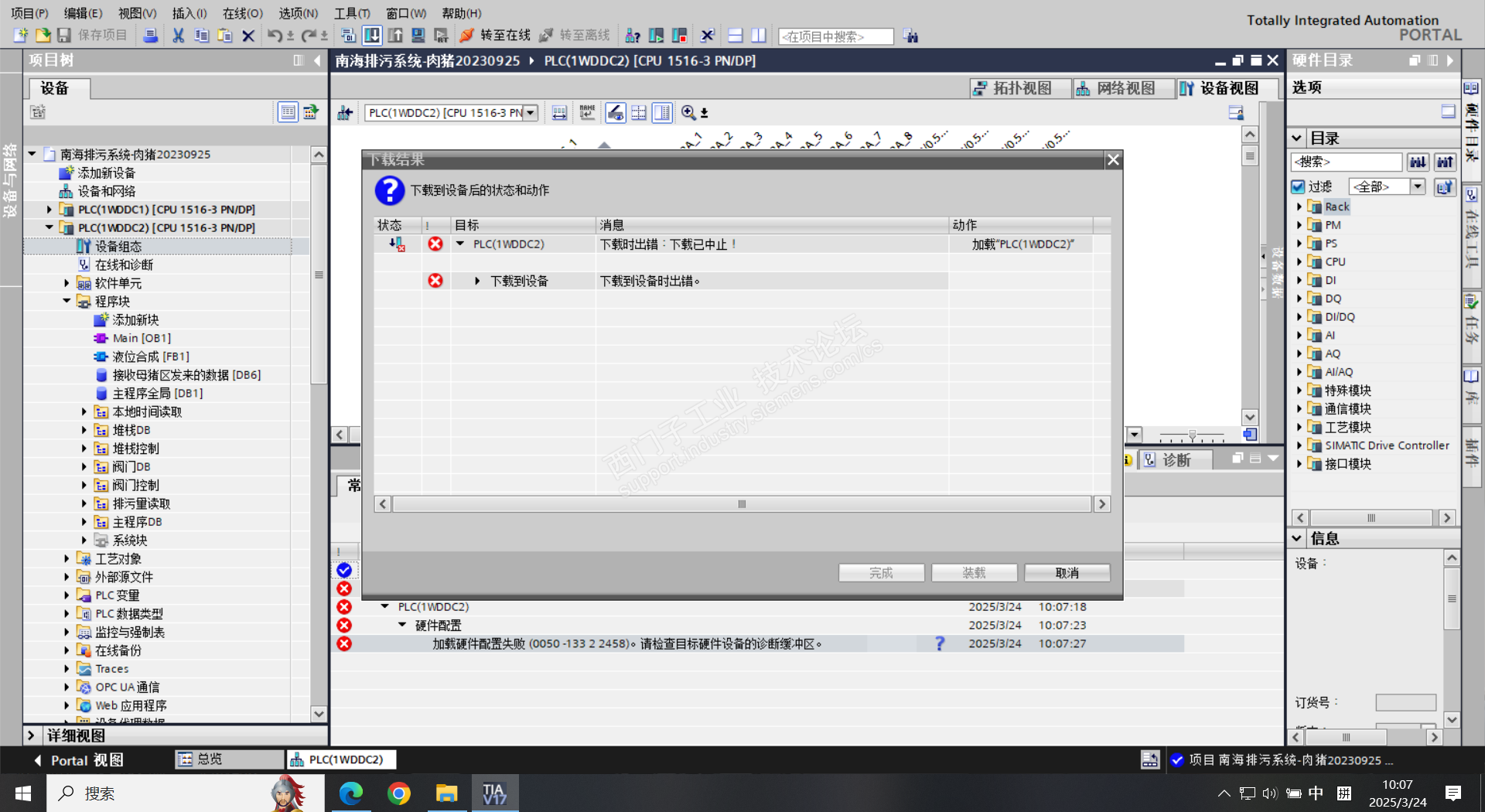This screenshot has width=1485, height=812.
Task: Click the Accessible devices icon
Action: (633, 36)
